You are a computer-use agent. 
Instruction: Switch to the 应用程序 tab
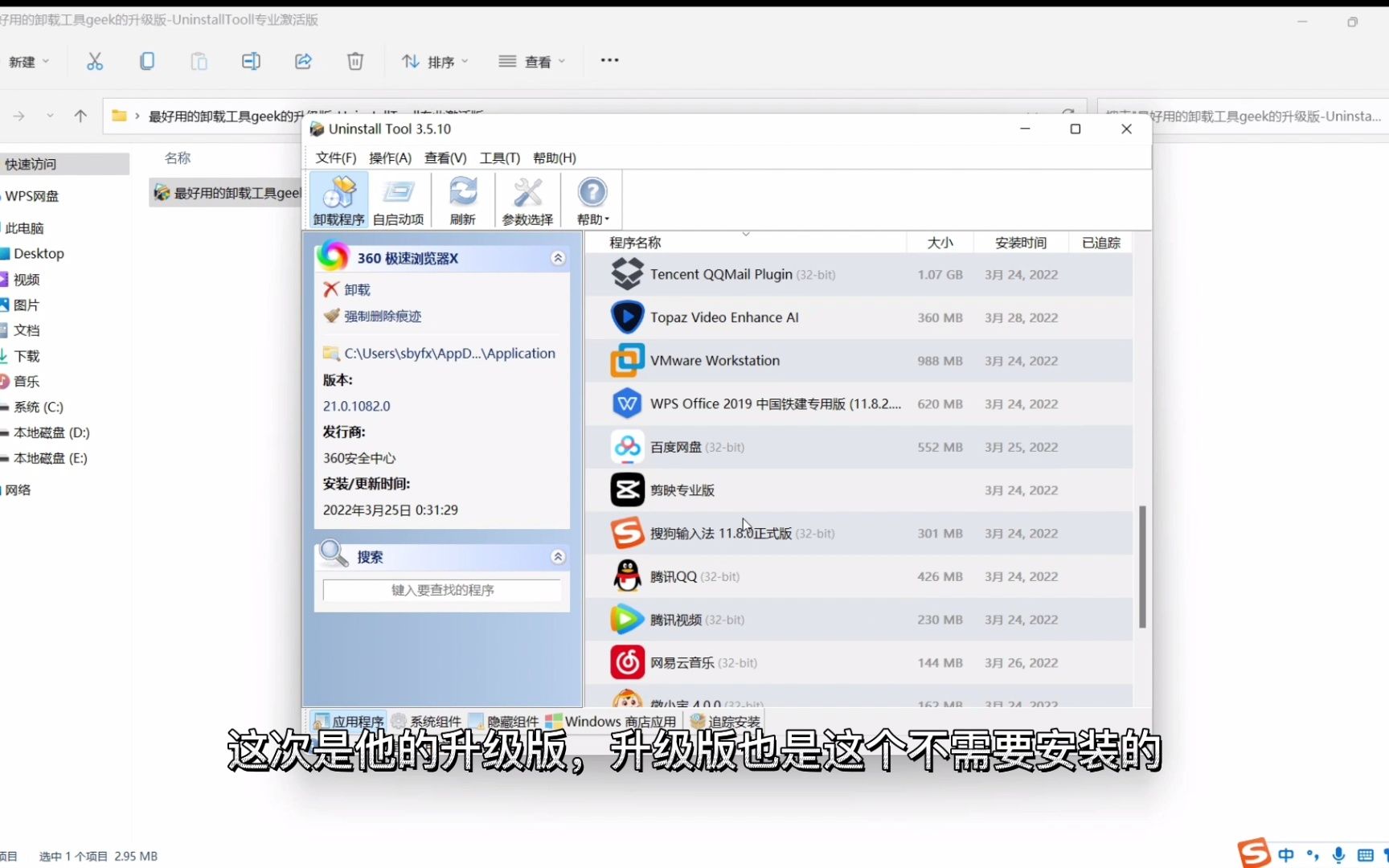click(x=348, y=721)
